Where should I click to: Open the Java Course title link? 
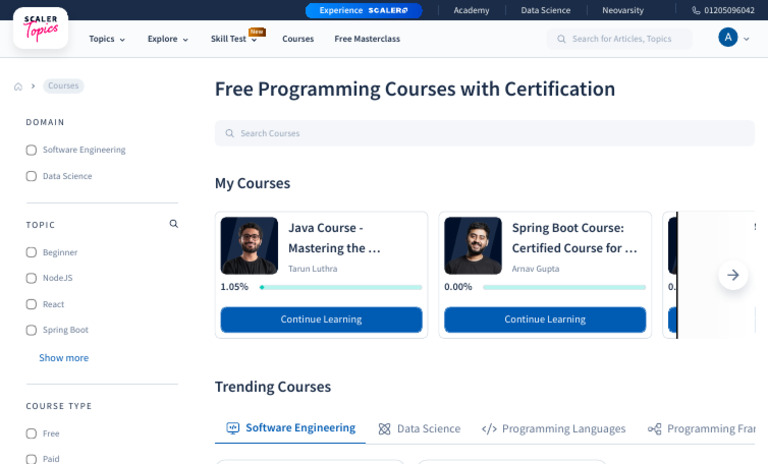pos(334,238)
